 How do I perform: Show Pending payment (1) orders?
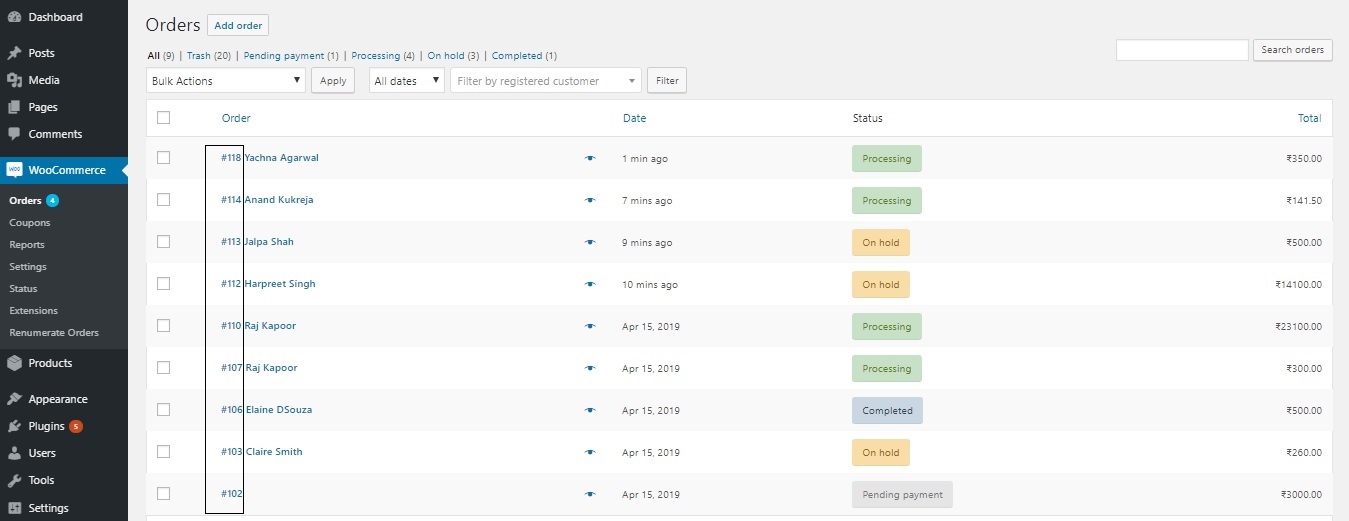(291, 56)
